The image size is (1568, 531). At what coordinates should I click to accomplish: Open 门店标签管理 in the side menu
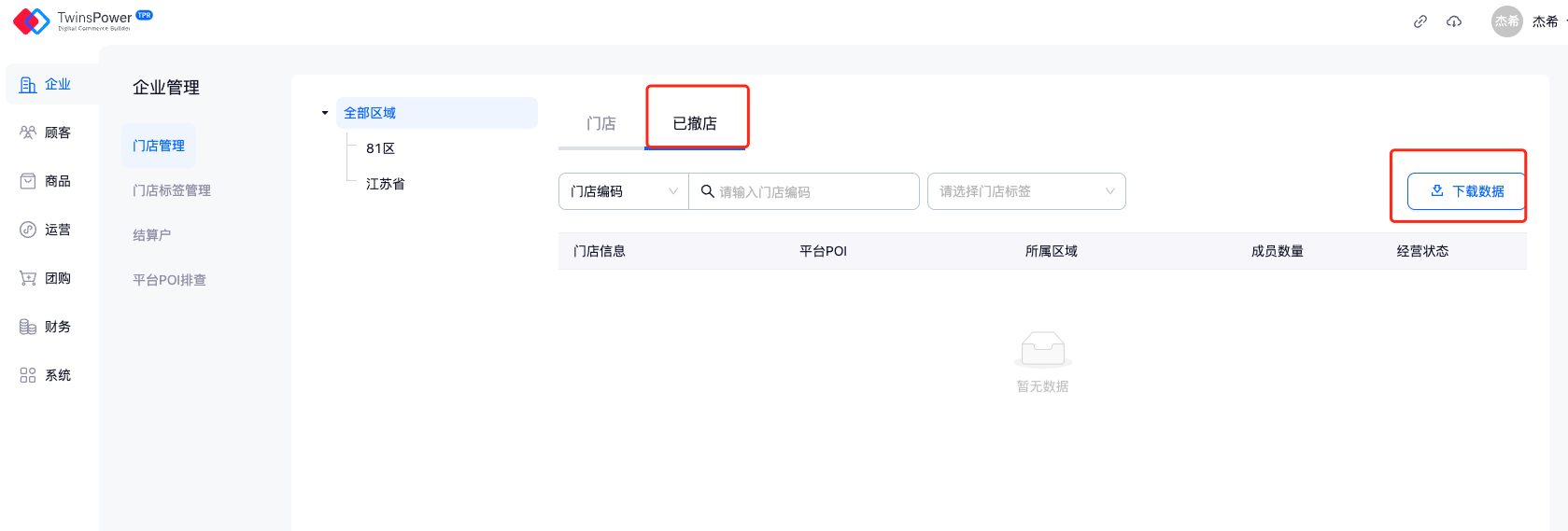[172, 190]
